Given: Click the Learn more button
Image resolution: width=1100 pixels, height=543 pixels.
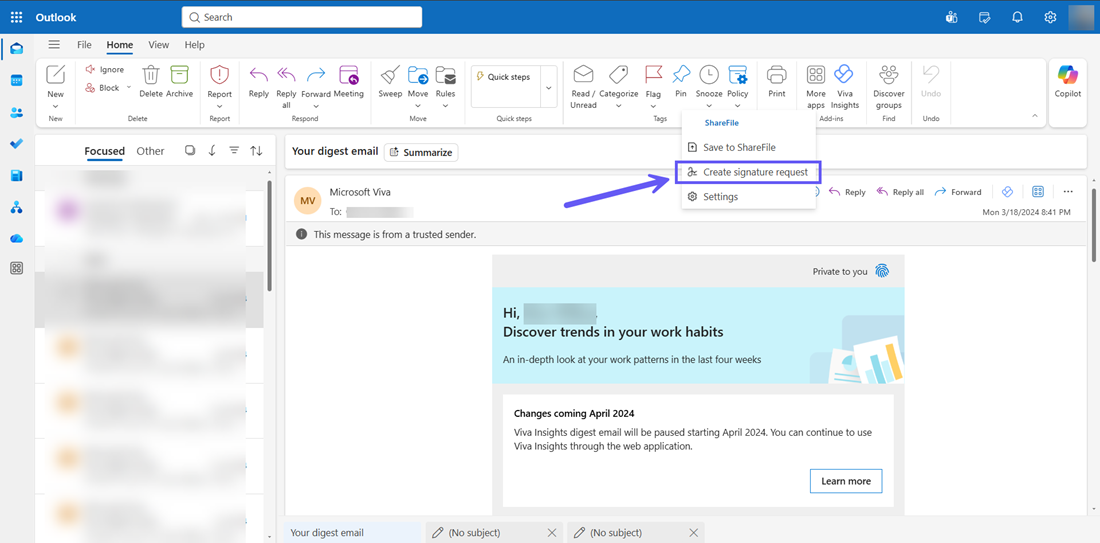Looking at the screenshot, I should tap(846, 481).
